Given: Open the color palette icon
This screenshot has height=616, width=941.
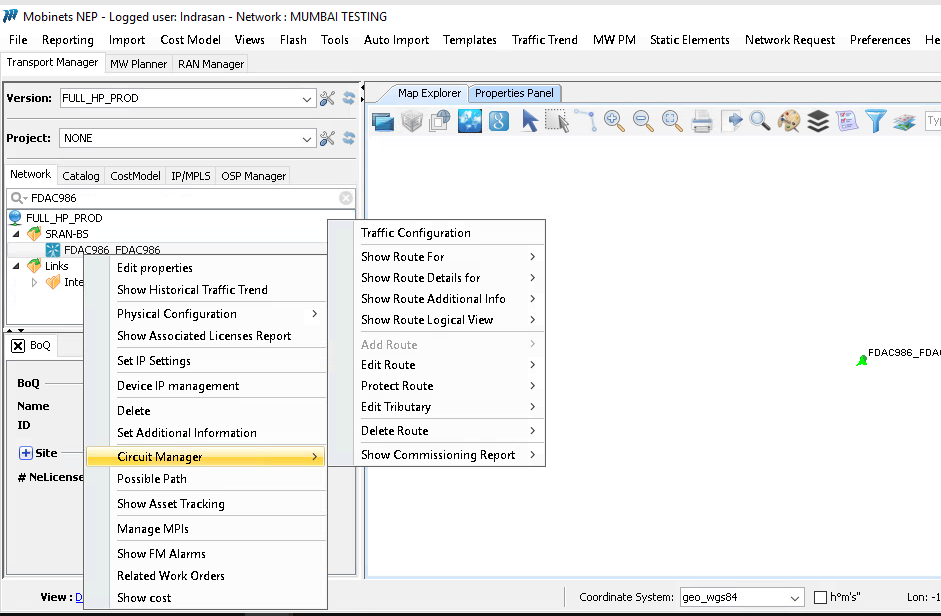Looking at the screenshot, I should [789, 121].
